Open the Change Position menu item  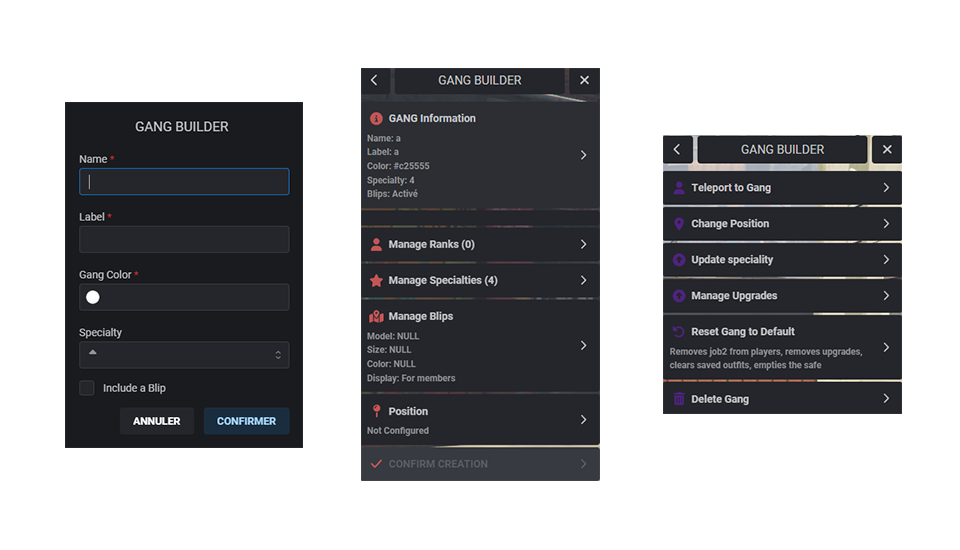coord(782,224)
